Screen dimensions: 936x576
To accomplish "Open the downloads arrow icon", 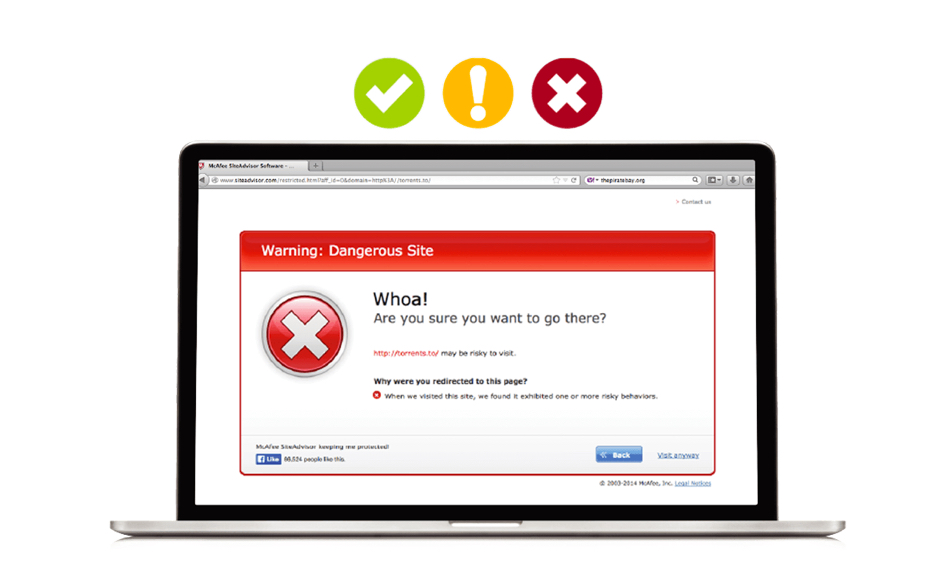I will (x=733, y=180).
